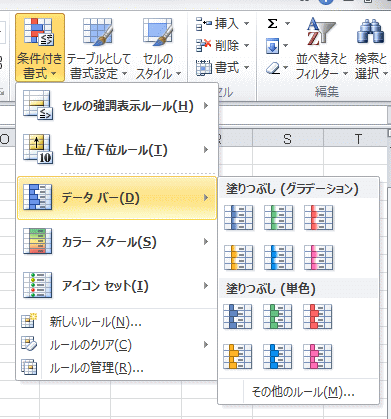The image size is (391, 419).
Task: Open 並べ替えとフィルター menu
Action: [x=322, y=48]
